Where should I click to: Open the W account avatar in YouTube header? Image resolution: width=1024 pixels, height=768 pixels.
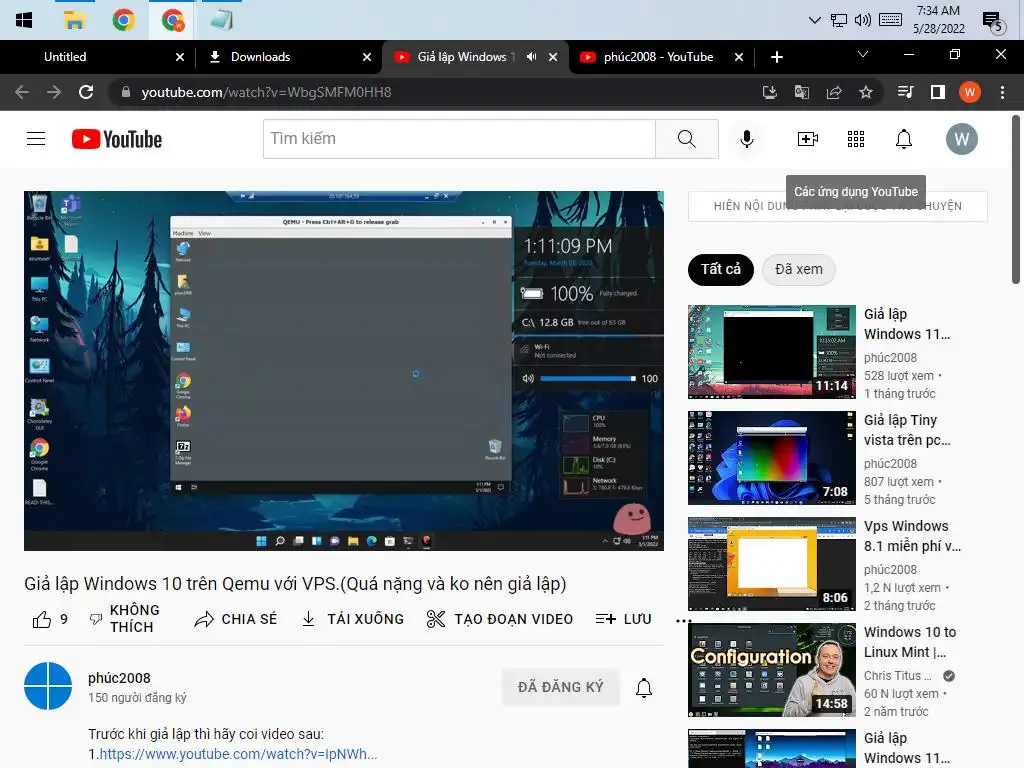coord(962,138)
